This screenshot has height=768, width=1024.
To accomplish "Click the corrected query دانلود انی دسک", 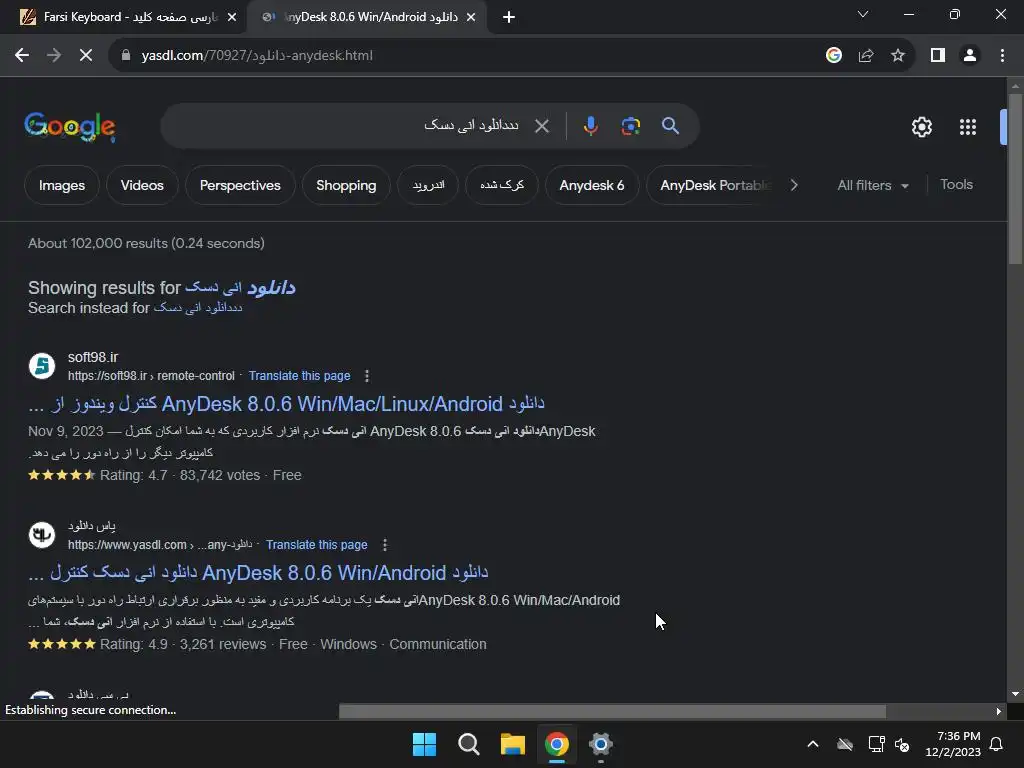I will 240,287.
